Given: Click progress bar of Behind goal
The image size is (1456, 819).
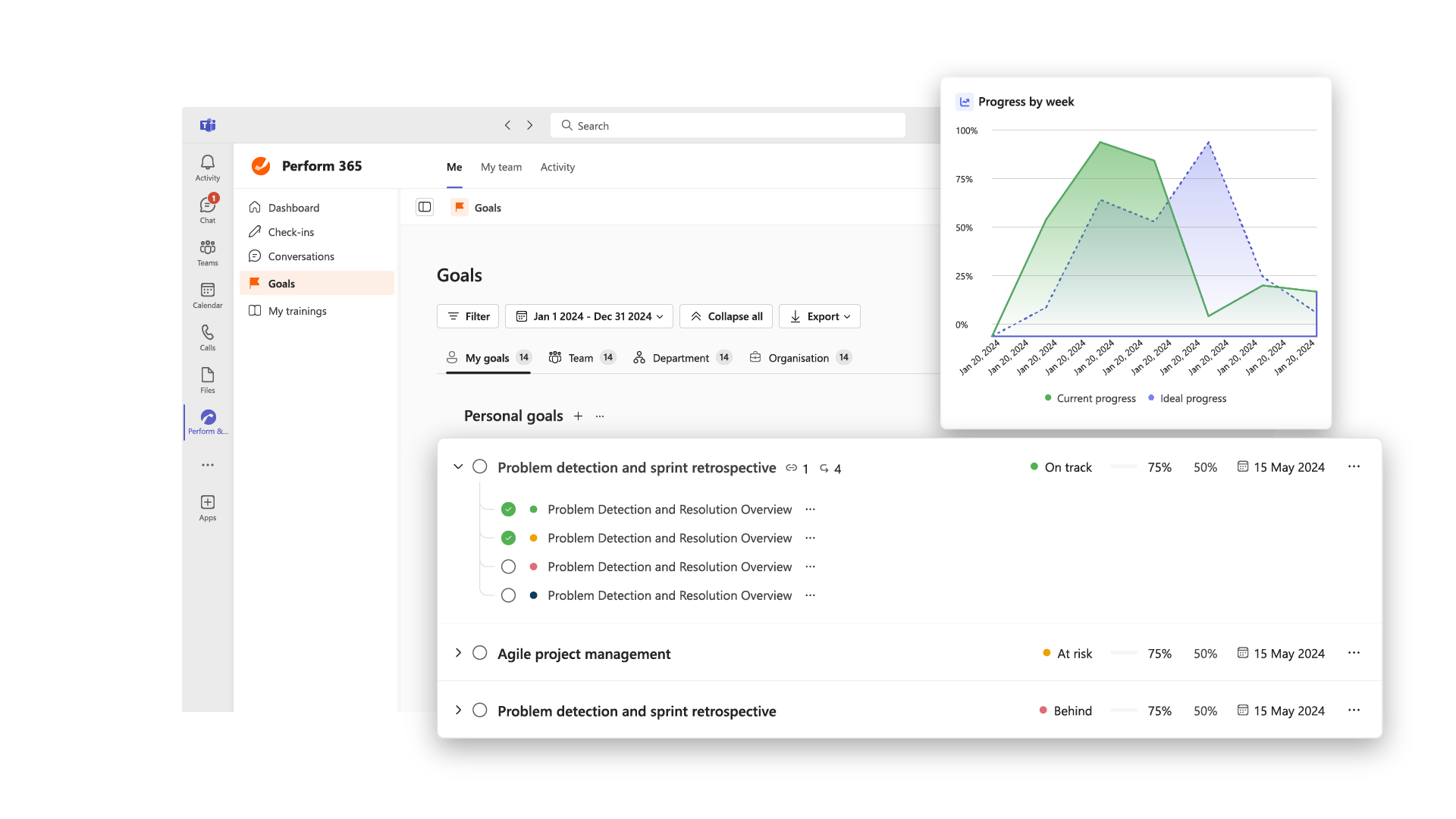Looking at the screenshot, I should 1124,711.
